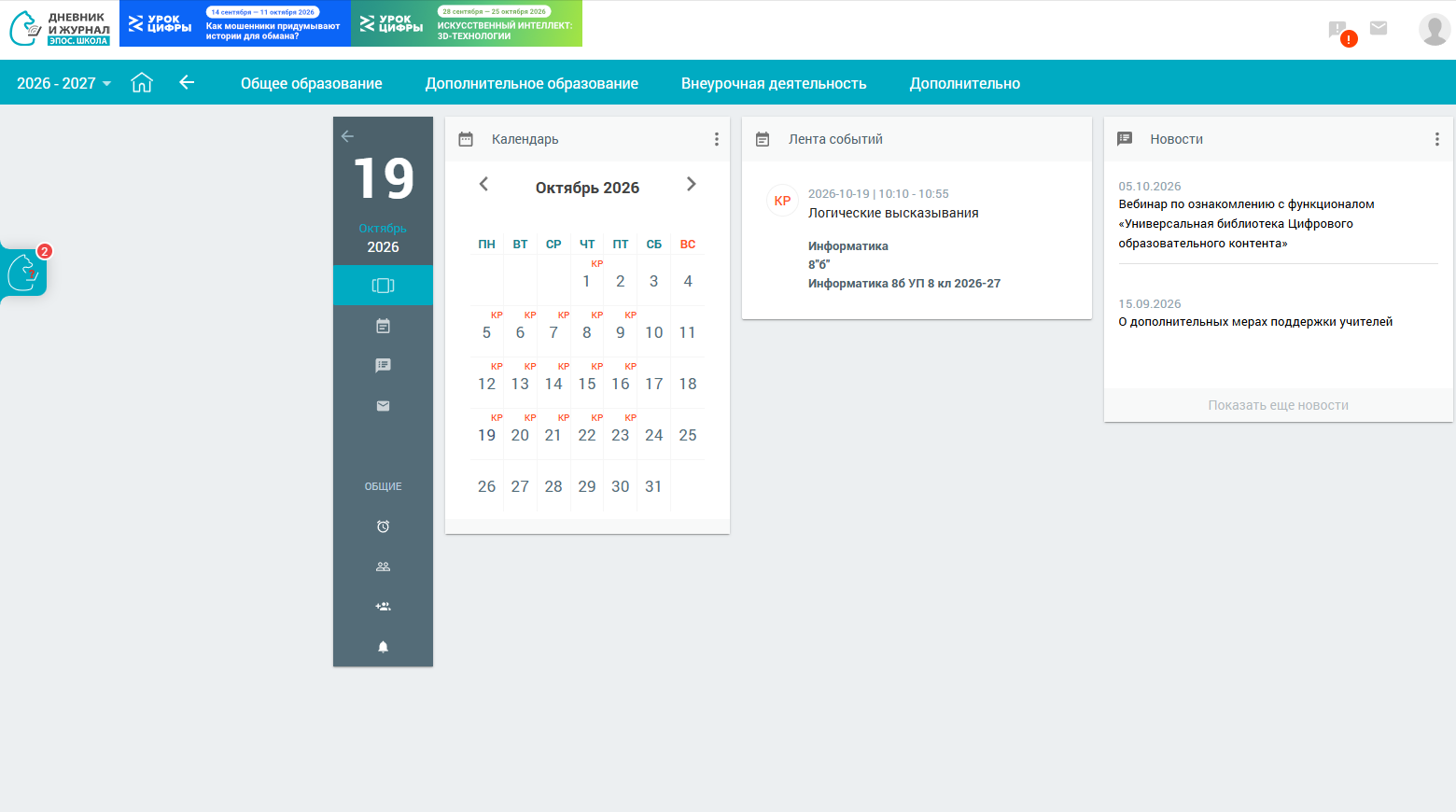The height and width of the screenshot is (812, 1456).
Task: Select the alarm clock icon in sidebar
Action: tap(383, 526)
